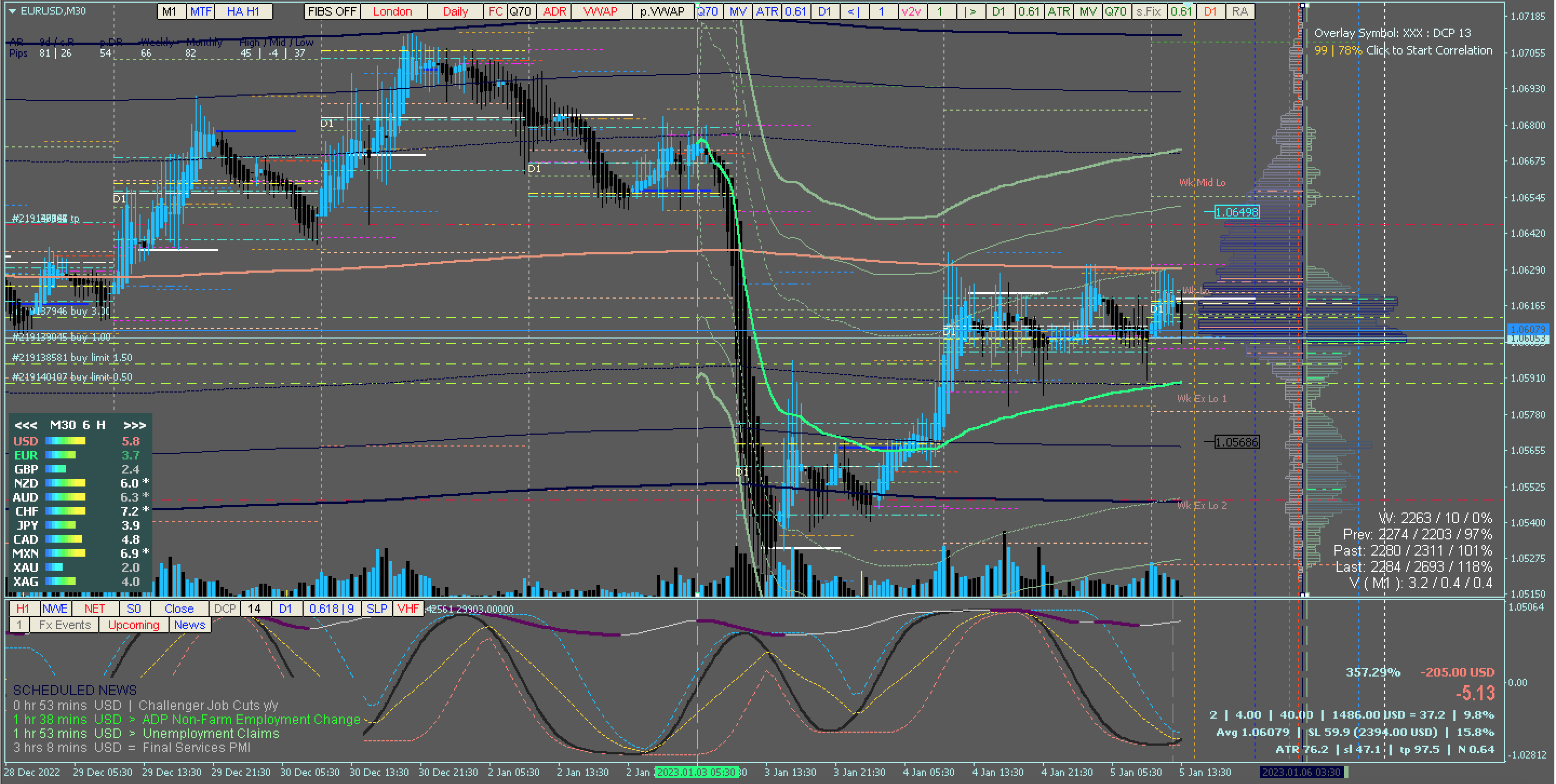Click the s.Fix toolbar button

coord(1148,11)
